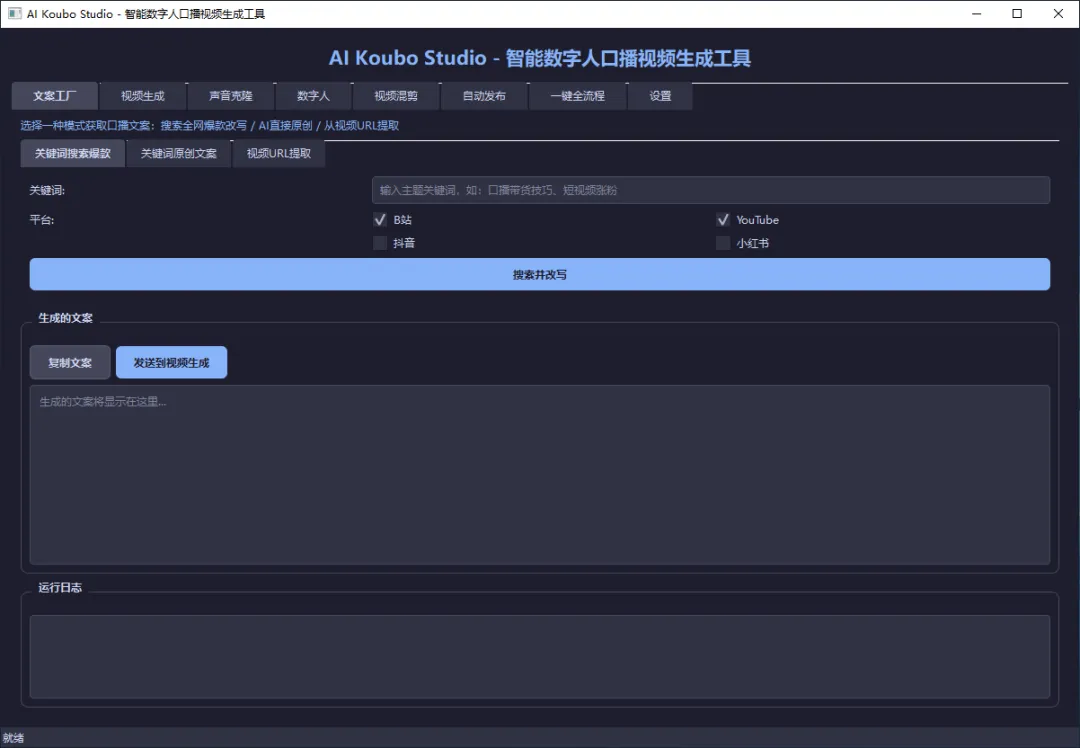Click the 平台: label

point(41,220)
